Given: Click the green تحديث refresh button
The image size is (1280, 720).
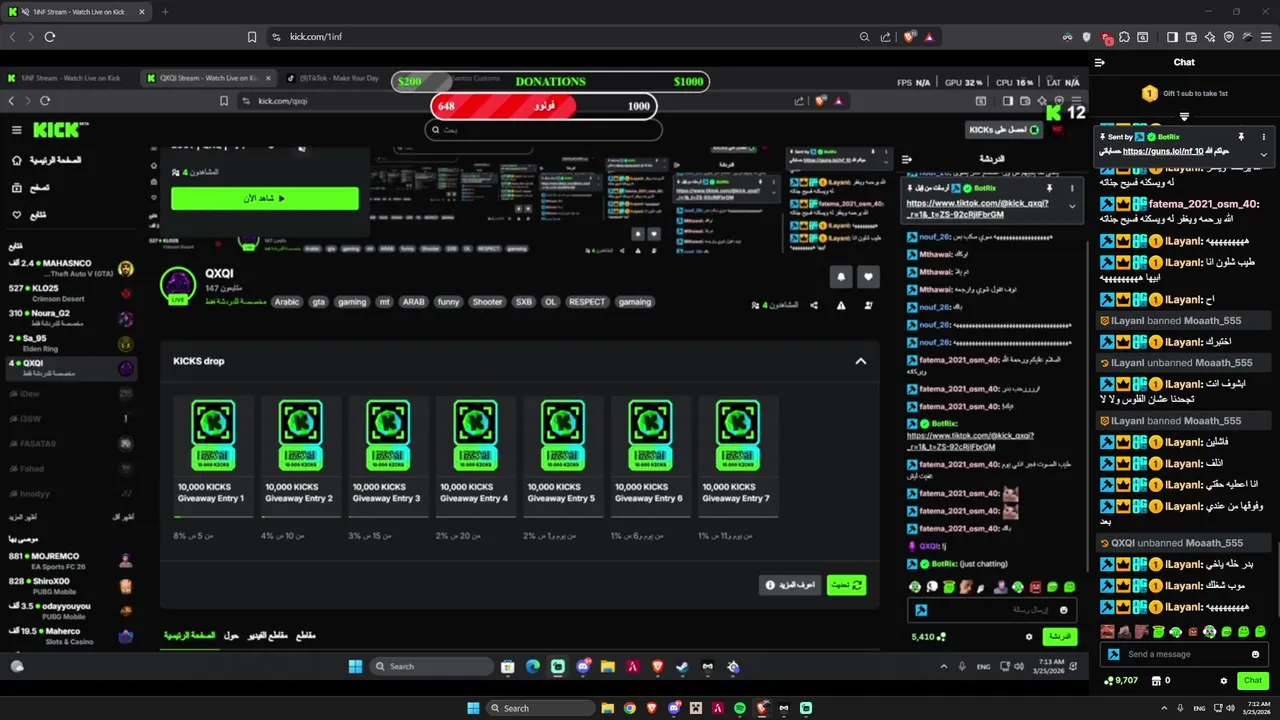Looking at the screenshot, I should (x=847, y=585).
